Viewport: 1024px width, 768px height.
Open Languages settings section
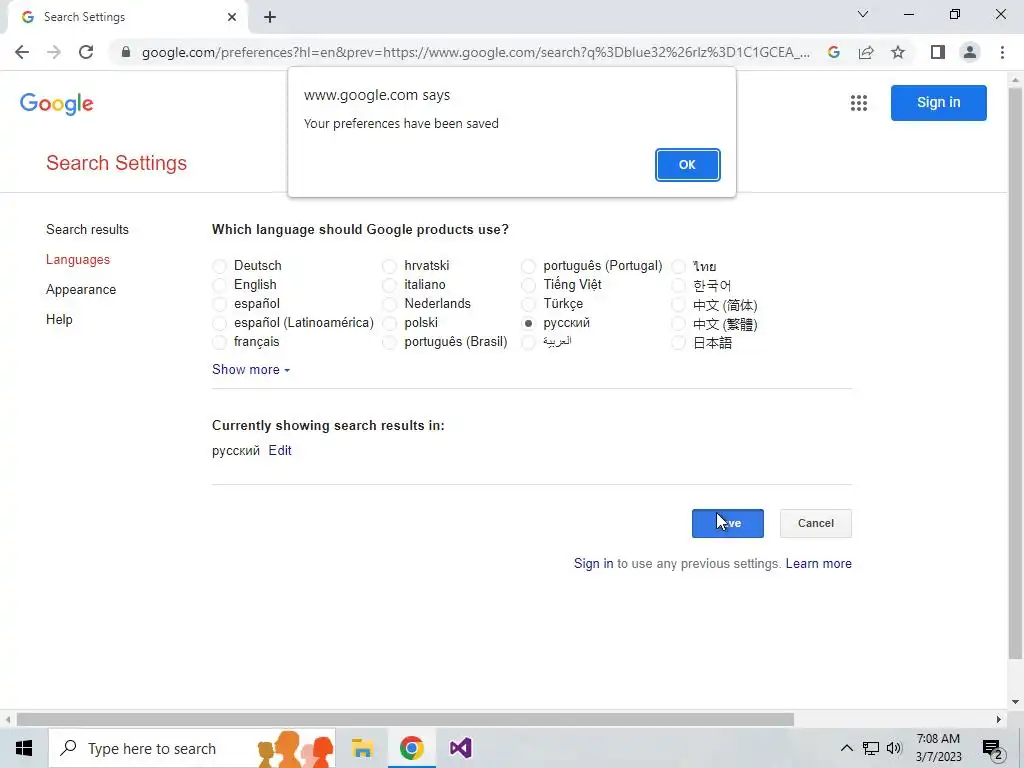pos(78,259)
